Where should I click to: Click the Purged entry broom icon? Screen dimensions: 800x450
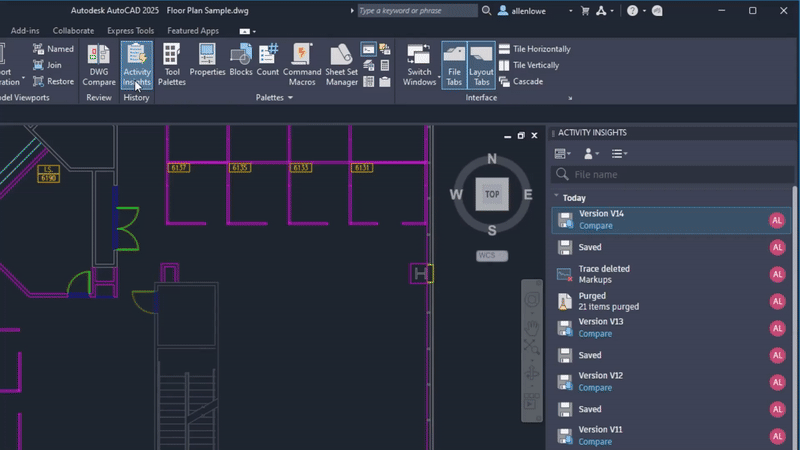(x=564, y=302)
